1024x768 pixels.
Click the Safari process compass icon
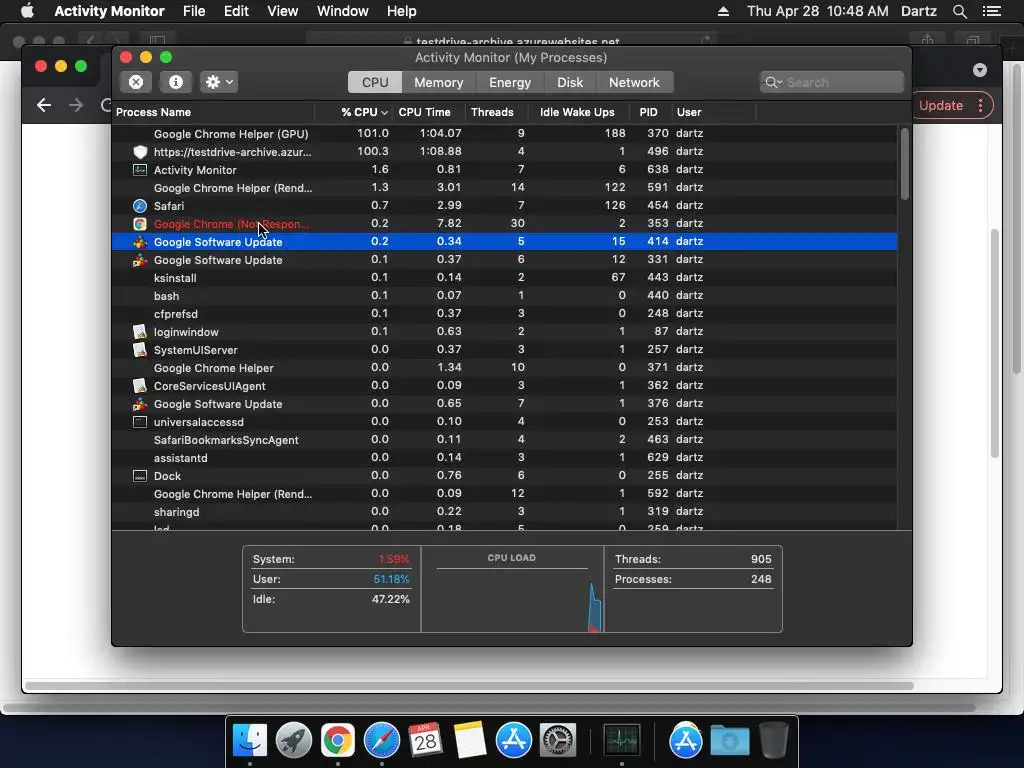[x=140, y=206]
